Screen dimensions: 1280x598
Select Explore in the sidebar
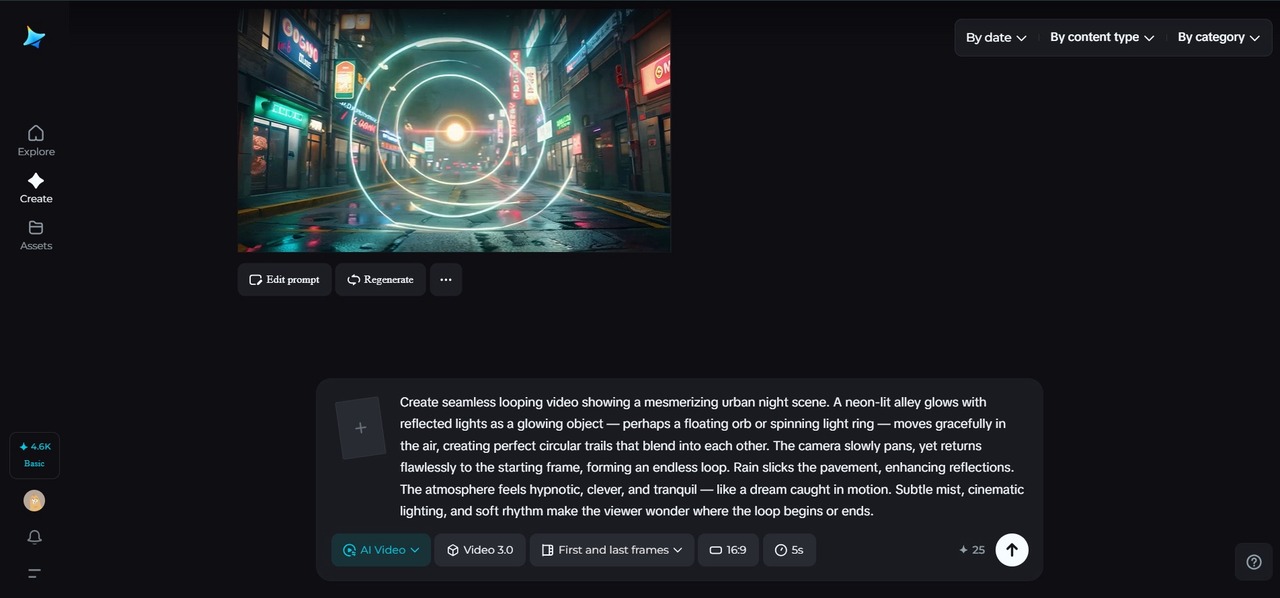pos(35,140)
